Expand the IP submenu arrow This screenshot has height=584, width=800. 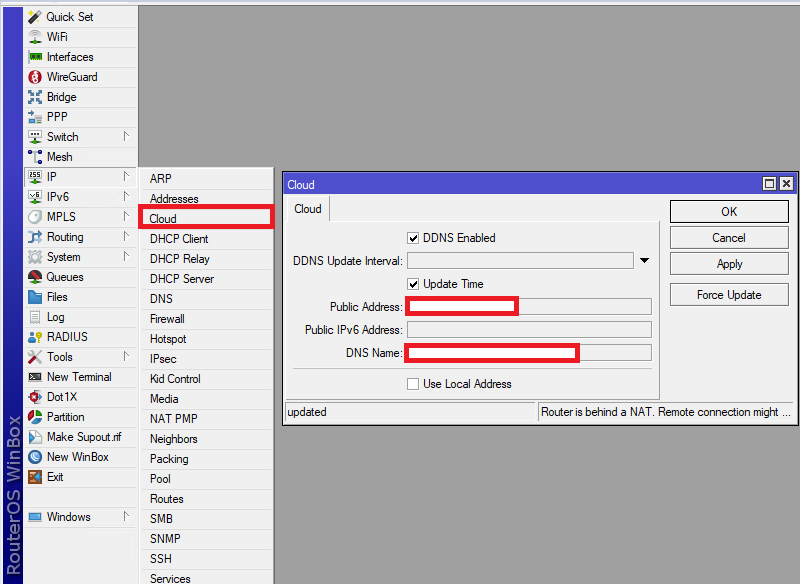click(126, 176)
